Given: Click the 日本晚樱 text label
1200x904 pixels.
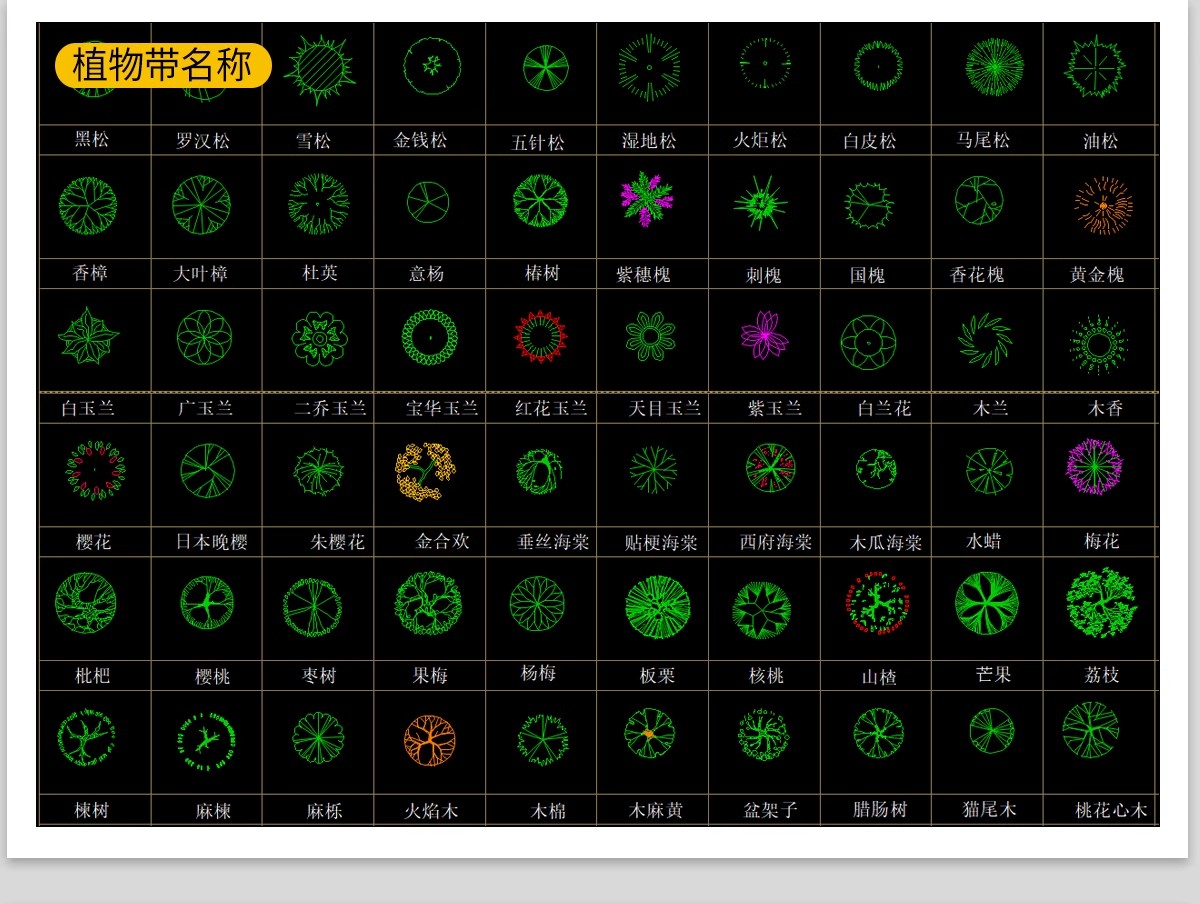Looking at the screenshot, I should click(x=212, y=542).
